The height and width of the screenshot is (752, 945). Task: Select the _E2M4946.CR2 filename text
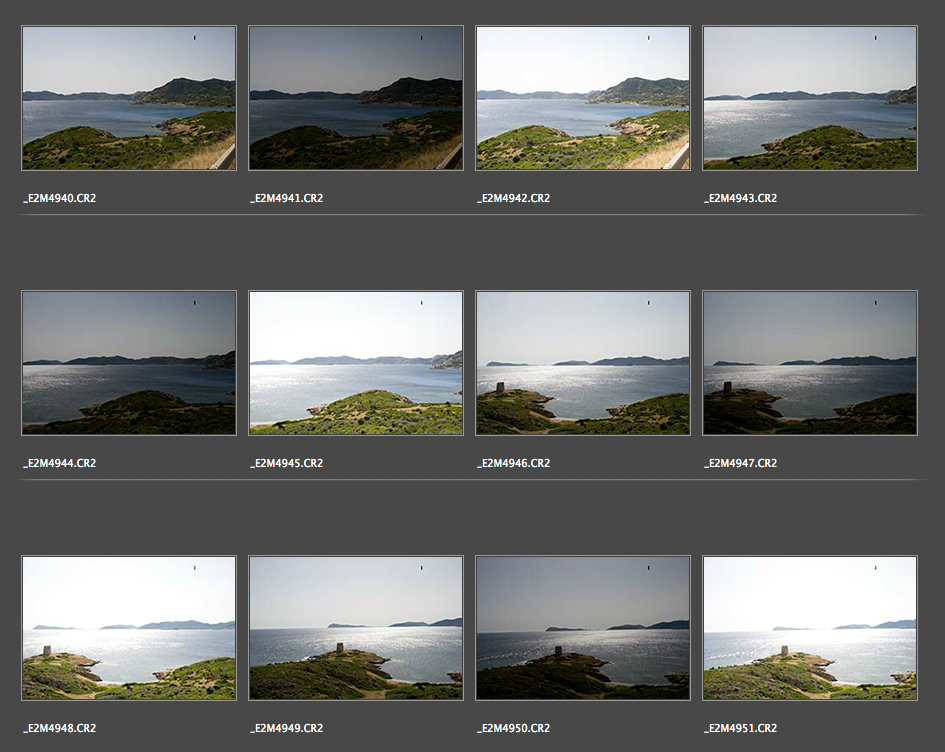[x=513, y=463]
